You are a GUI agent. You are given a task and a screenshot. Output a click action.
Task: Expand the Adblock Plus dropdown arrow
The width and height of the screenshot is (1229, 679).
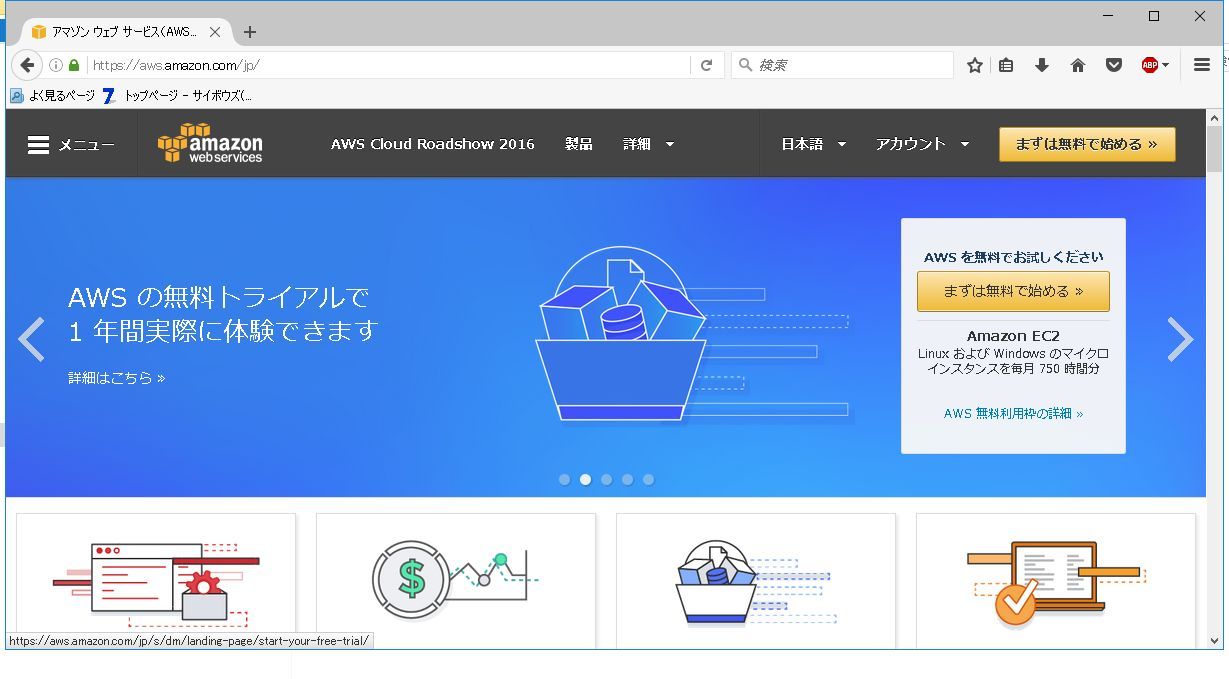pyautogui.click(x=1165, y=66)
